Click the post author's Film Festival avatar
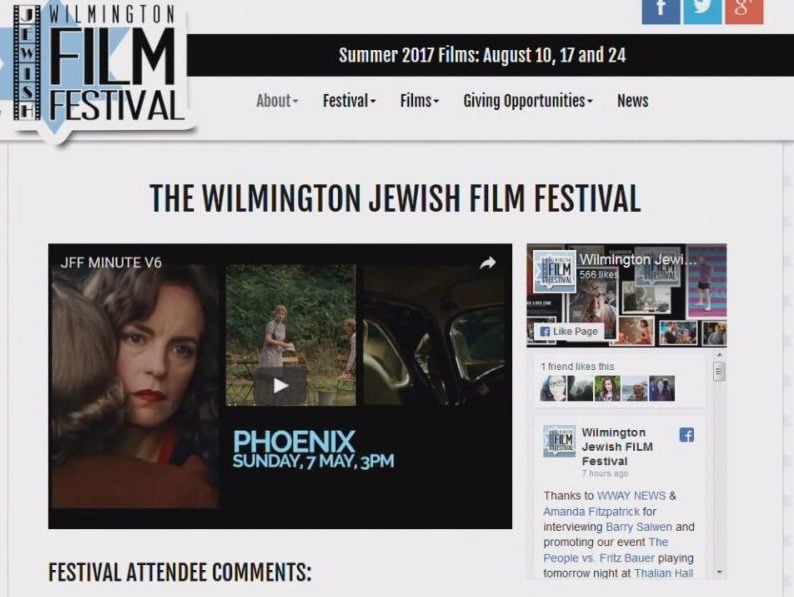 coord(559,441)
